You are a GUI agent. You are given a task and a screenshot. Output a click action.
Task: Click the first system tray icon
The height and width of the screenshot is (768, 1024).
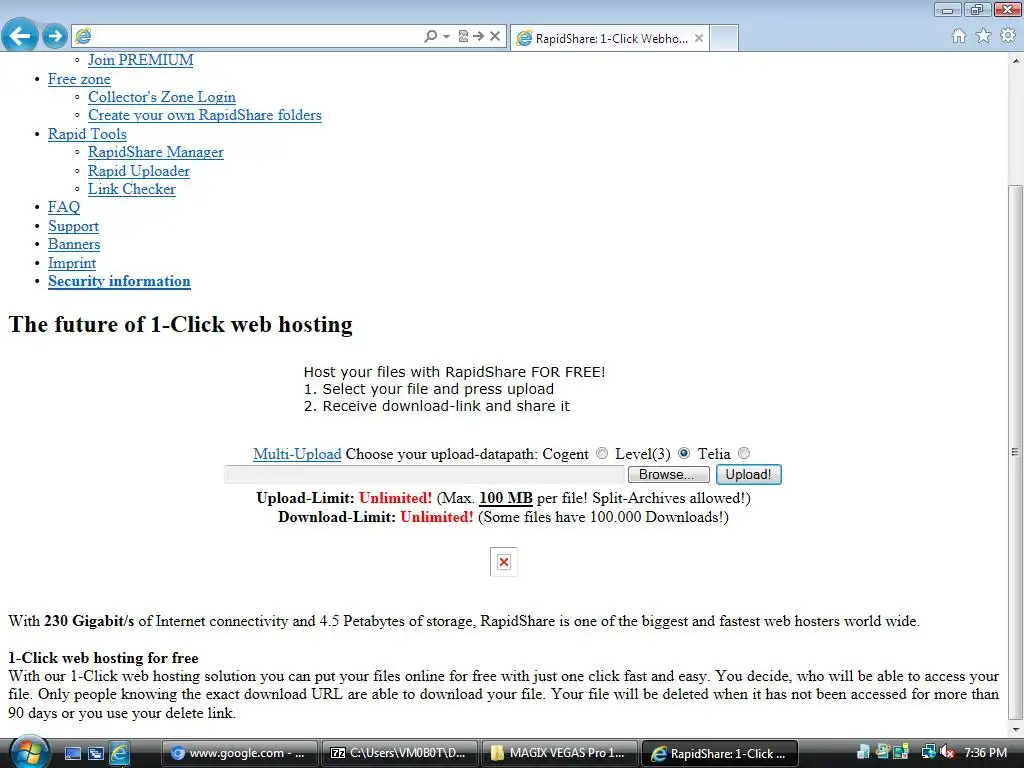[863, 752]
